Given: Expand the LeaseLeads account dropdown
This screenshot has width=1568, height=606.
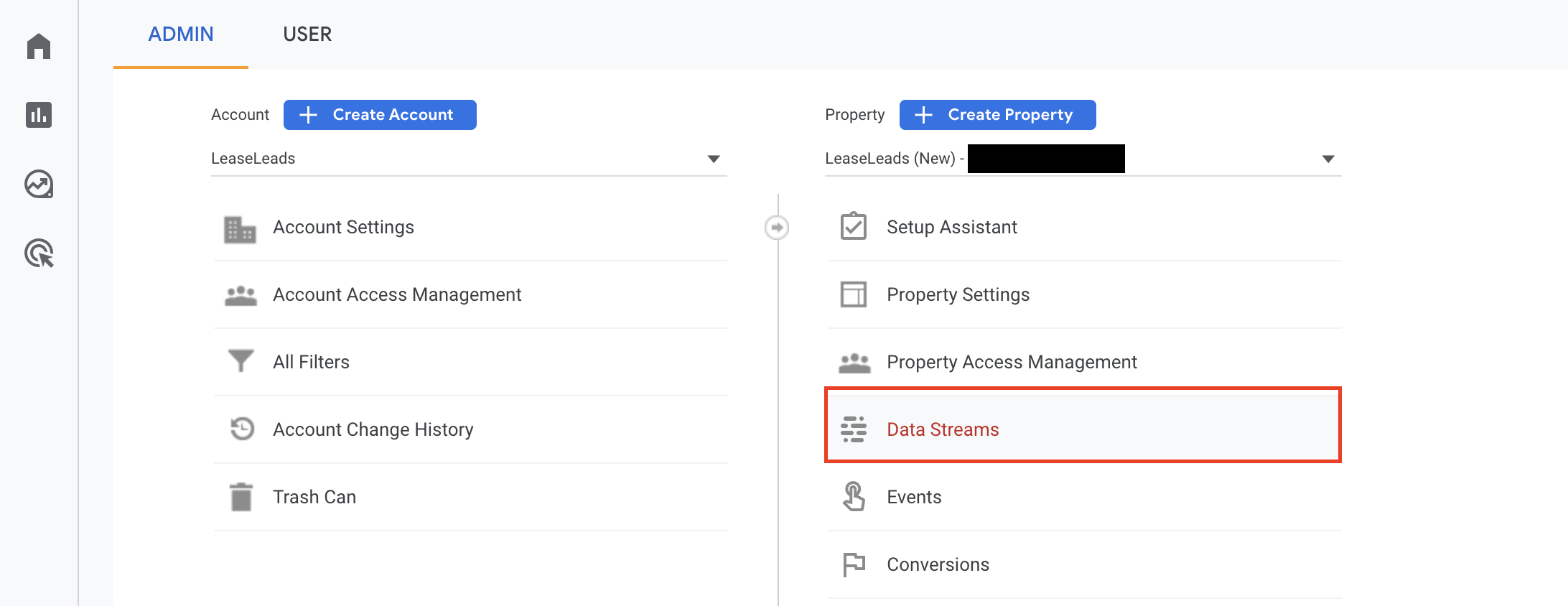Looking at the screenshot, I should [x=713, y=159].
